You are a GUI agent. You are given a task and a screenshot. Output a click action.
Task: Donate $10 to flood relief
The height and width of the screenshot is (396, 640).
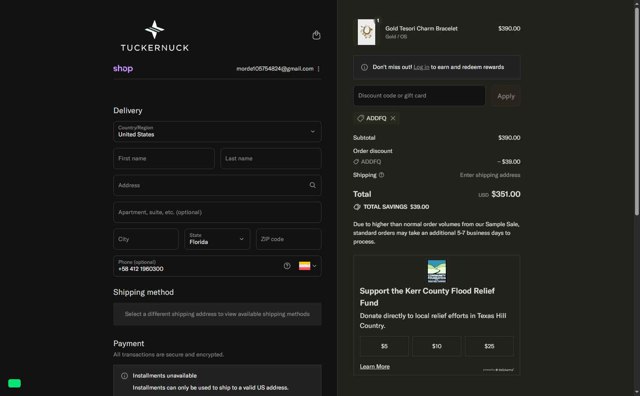click(x=437, y=346)
